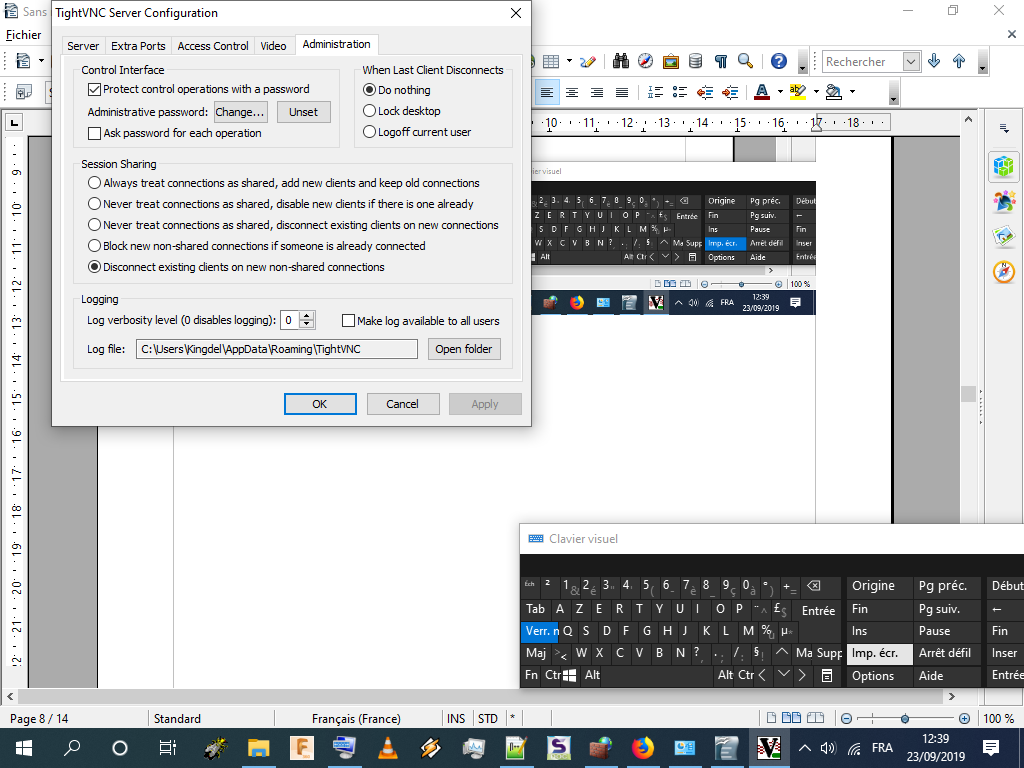Open the Insert Table dropdown arrow
Image resolution: width=1024 pixels, height=768 pixels.
(569, 61)
